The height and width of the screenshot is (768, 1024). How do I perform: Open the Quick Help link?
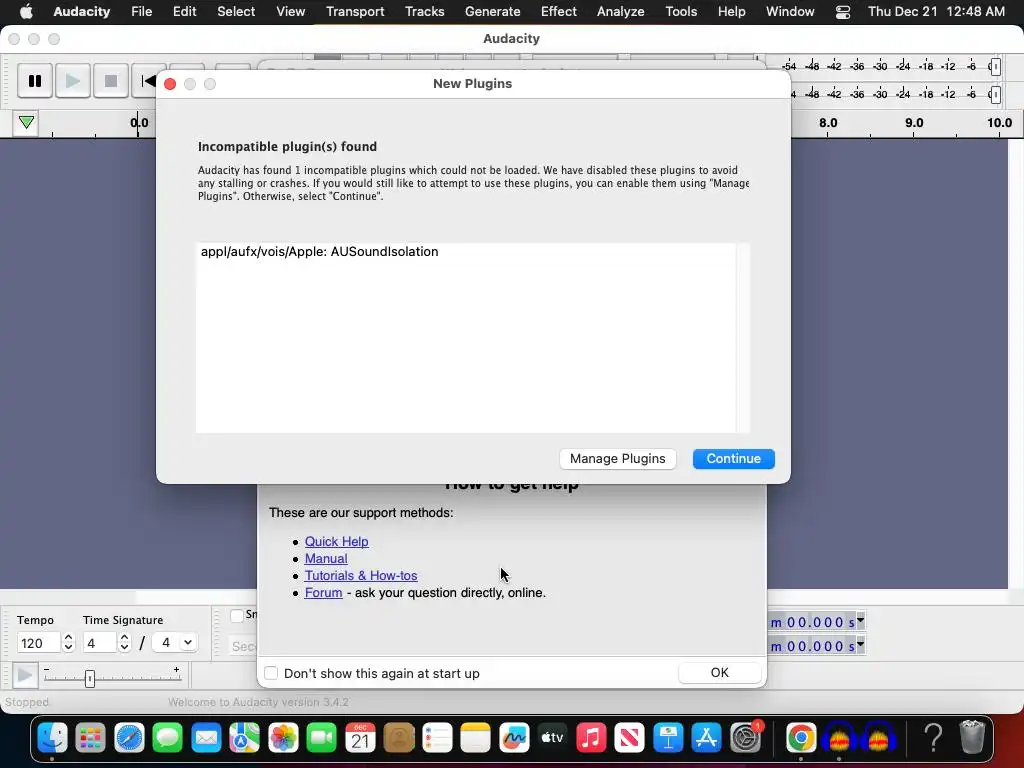336,541
